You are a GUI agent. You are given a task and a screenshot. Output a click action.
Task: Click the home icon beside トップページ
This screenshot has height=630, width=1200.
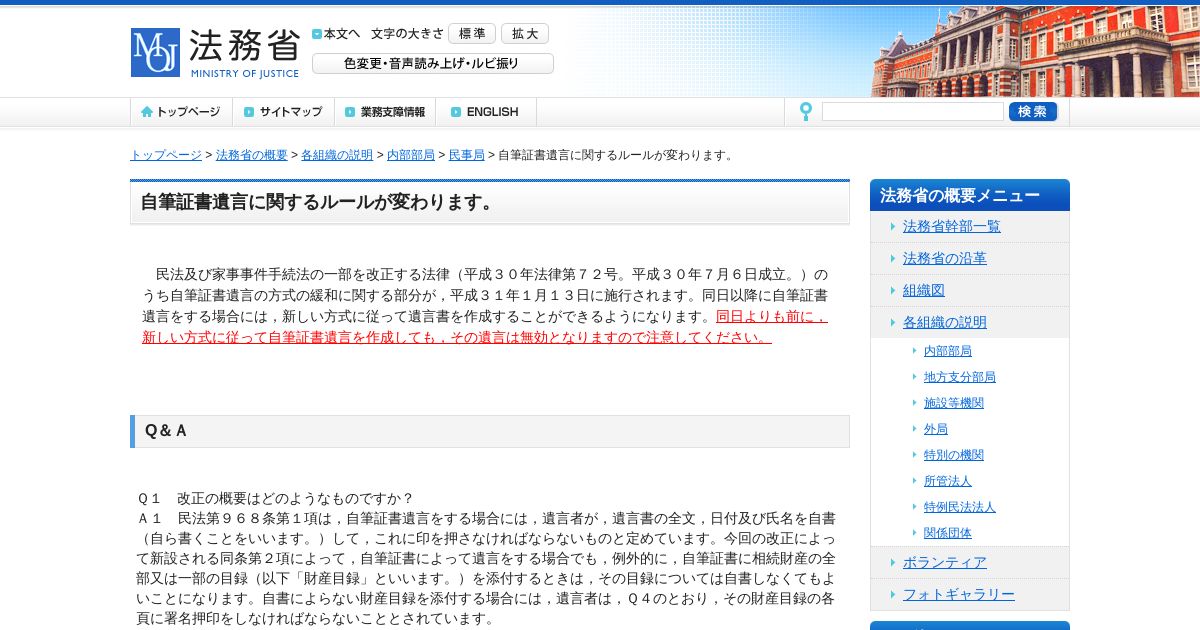147,112
